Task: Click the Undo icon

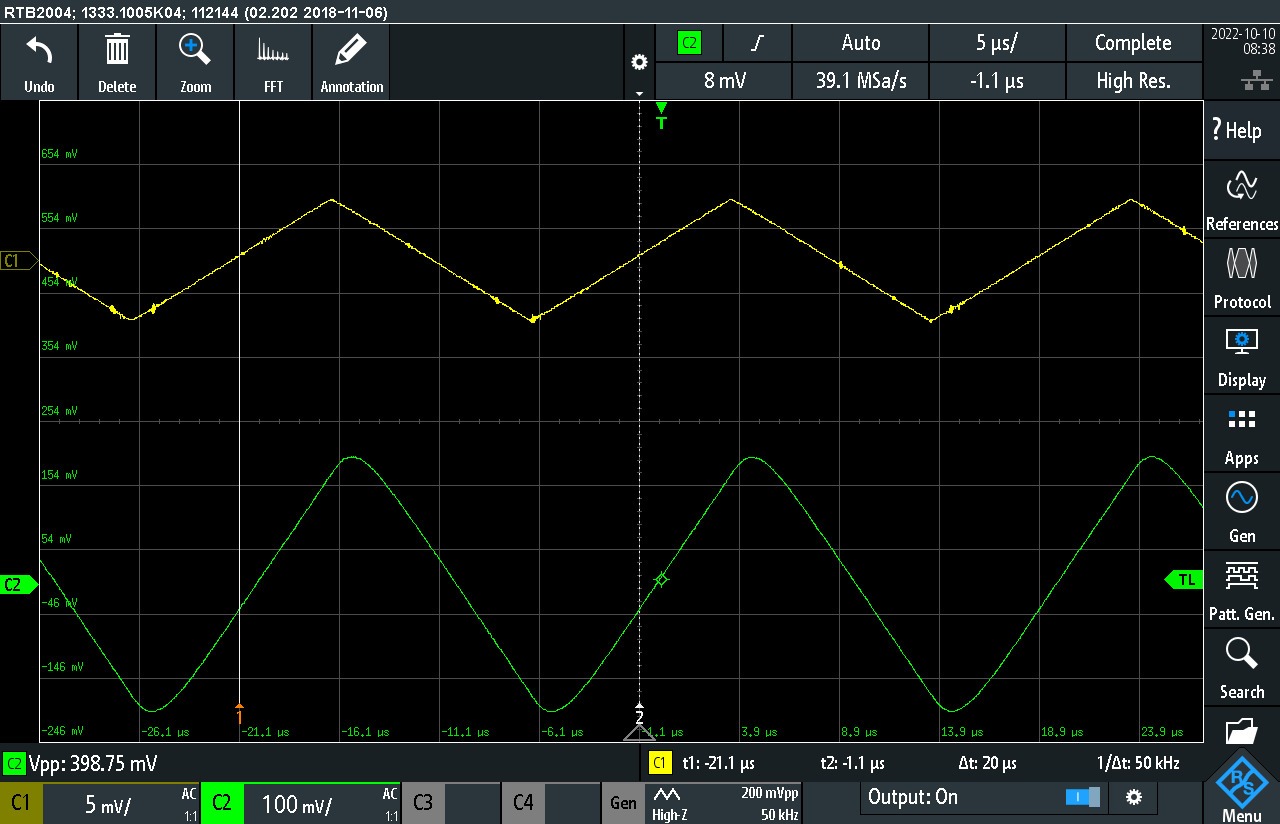Action: tap(39, 62)
